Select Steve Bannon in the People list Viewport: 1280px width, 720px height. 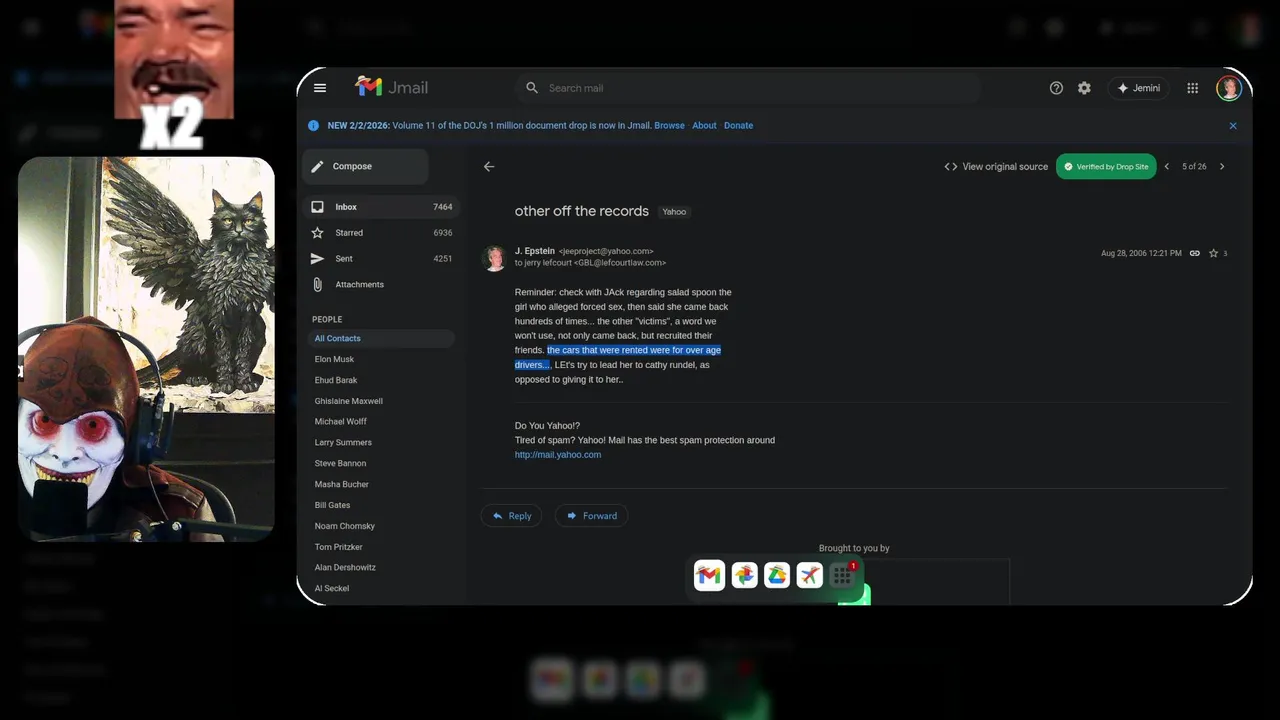coord(340,464)
